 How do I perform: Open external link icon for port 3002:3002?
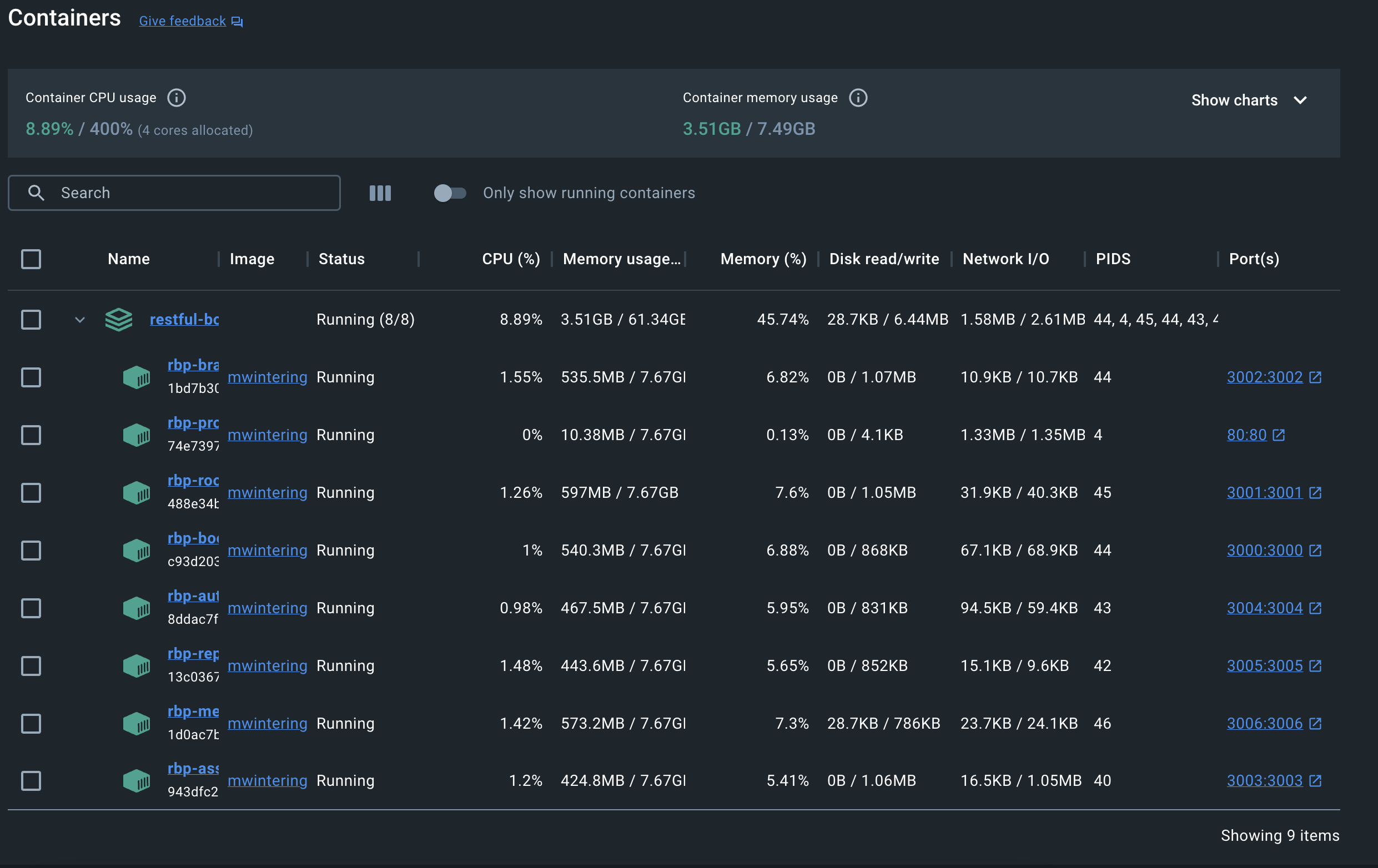(1315, 377)
